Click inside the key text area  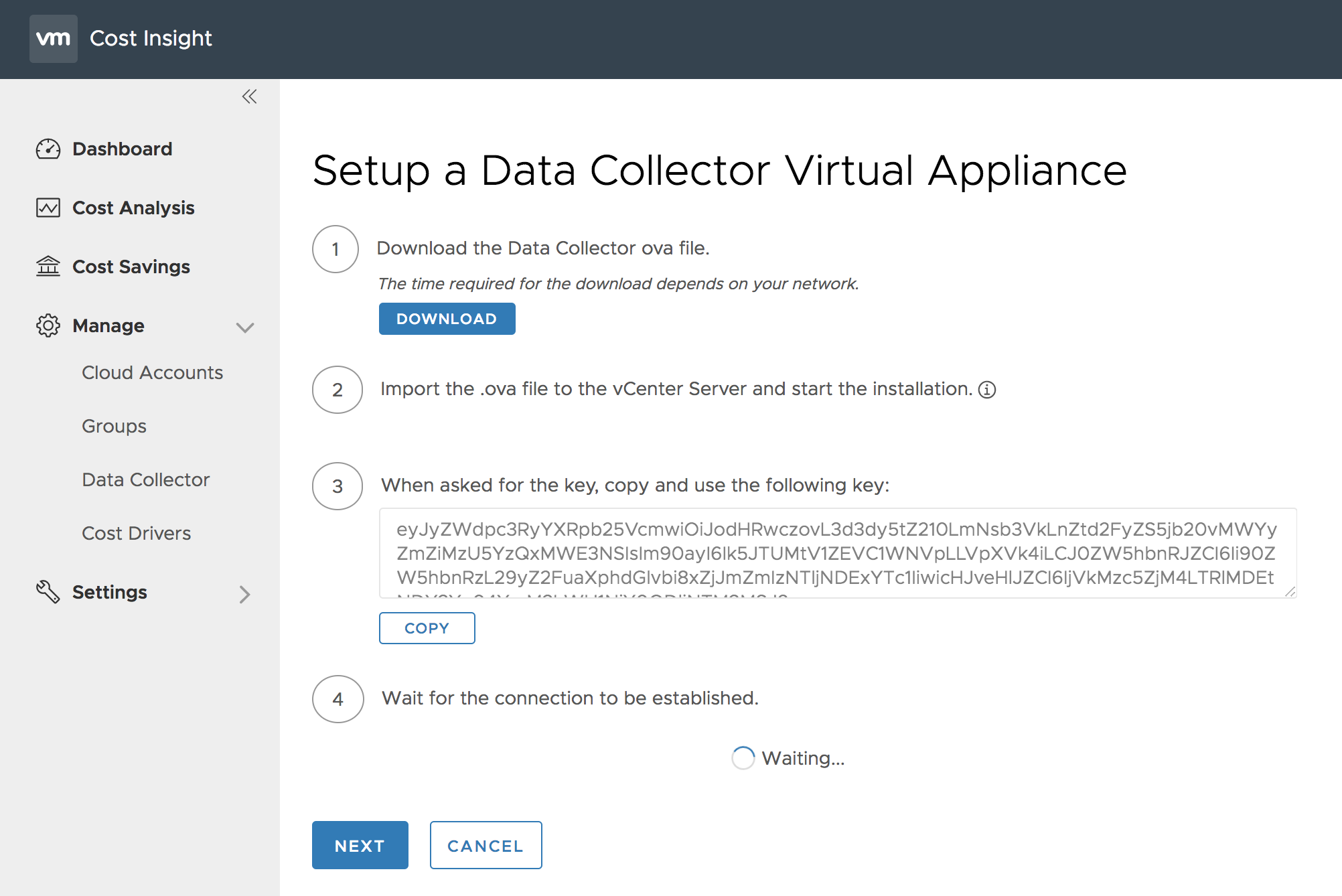click(837, 553)
